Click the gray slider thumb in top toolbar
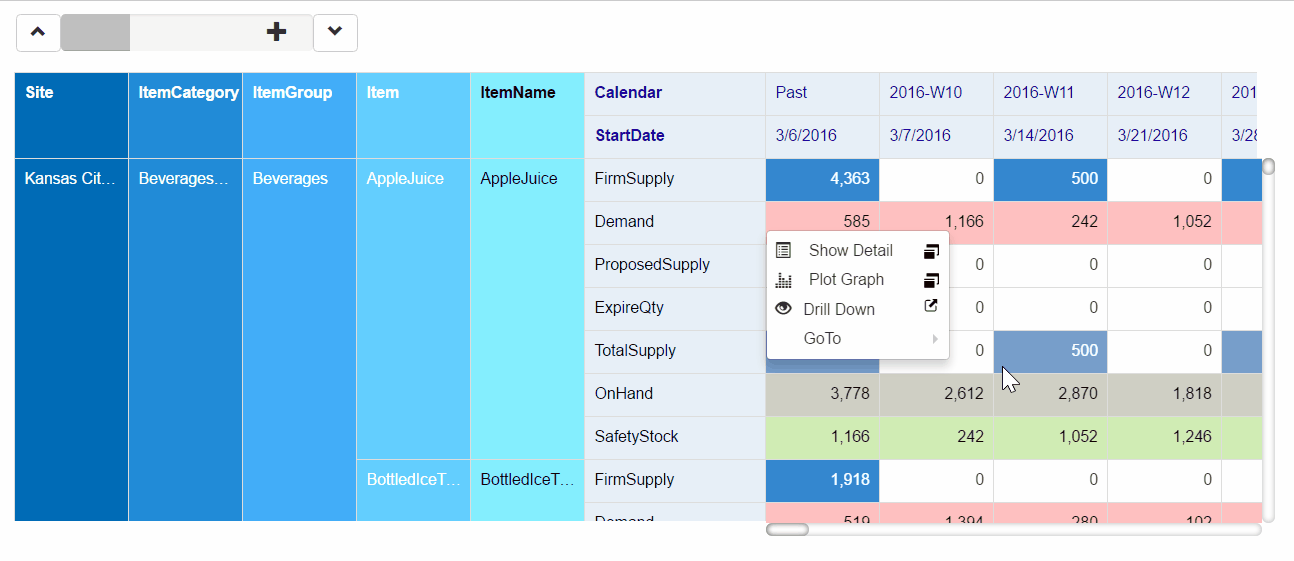 click(x=96, y=32)
